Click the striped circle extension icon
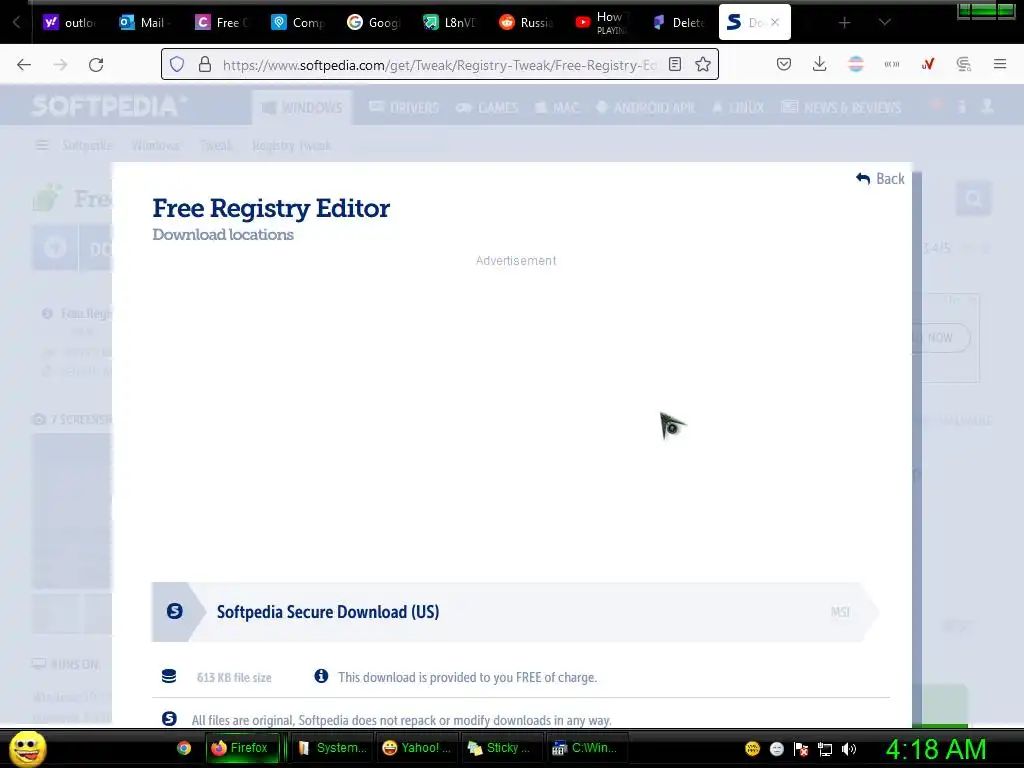Screen dimensions: 1024x768 [x=856, y=64]
